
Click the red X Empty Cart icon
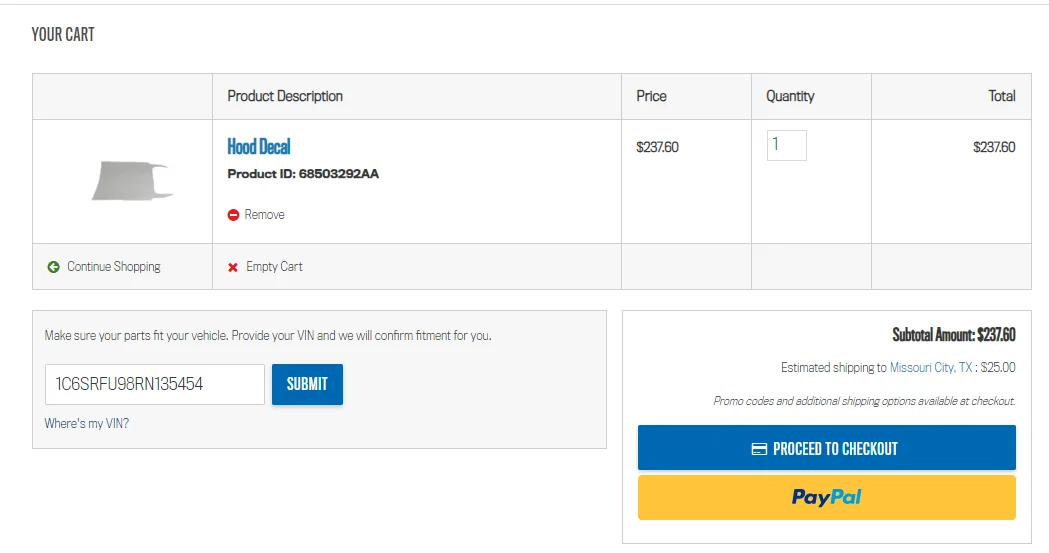pos(233,267)
